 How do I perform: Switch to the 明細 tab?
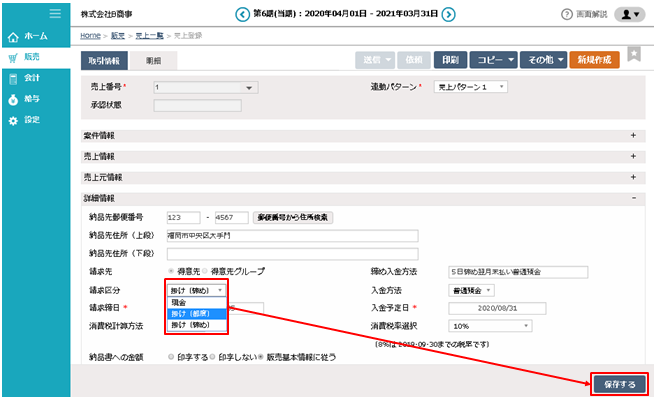point(154,61)
